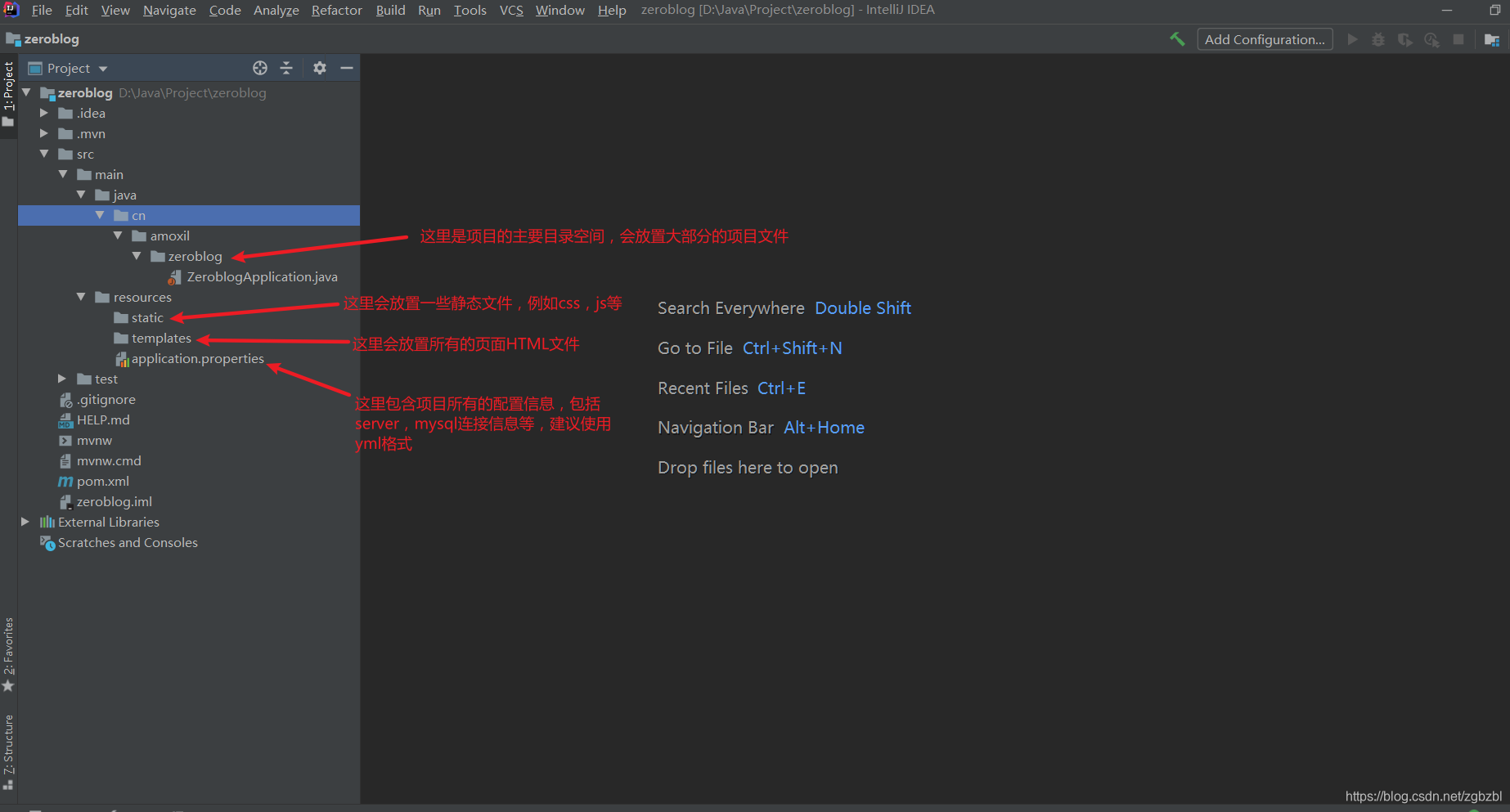This screenshot has width=1510, height=812.
Task: Open the Build menu
Action: (390, 10)
